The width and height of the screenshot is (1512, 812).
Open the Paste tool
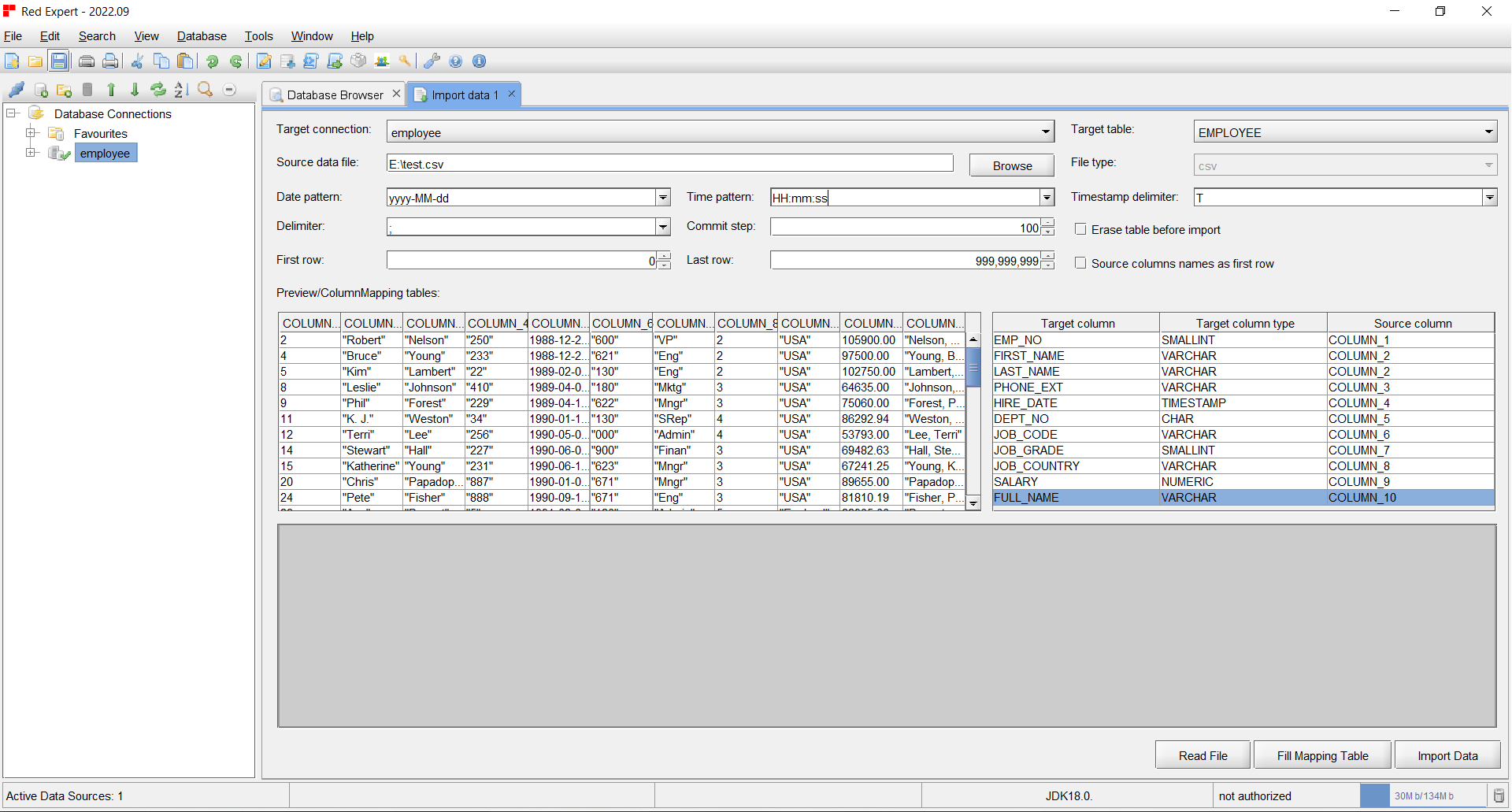[185, 61]
